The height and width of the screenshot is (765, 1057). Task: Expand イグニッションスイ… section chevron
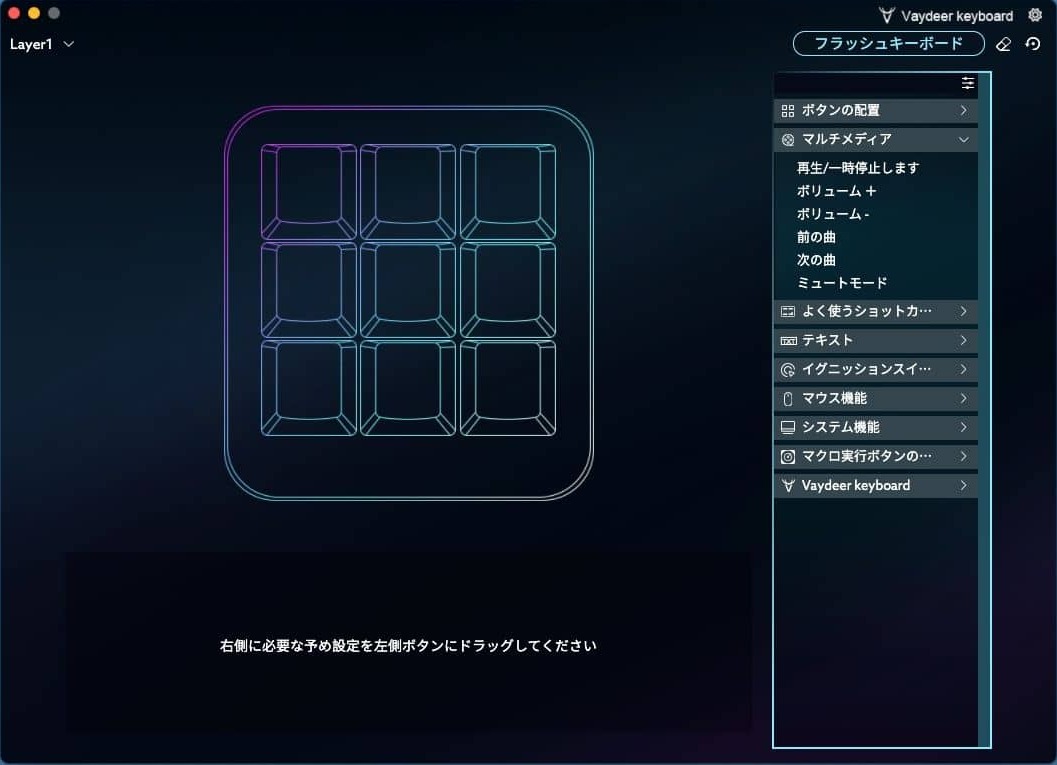point(963,369)
